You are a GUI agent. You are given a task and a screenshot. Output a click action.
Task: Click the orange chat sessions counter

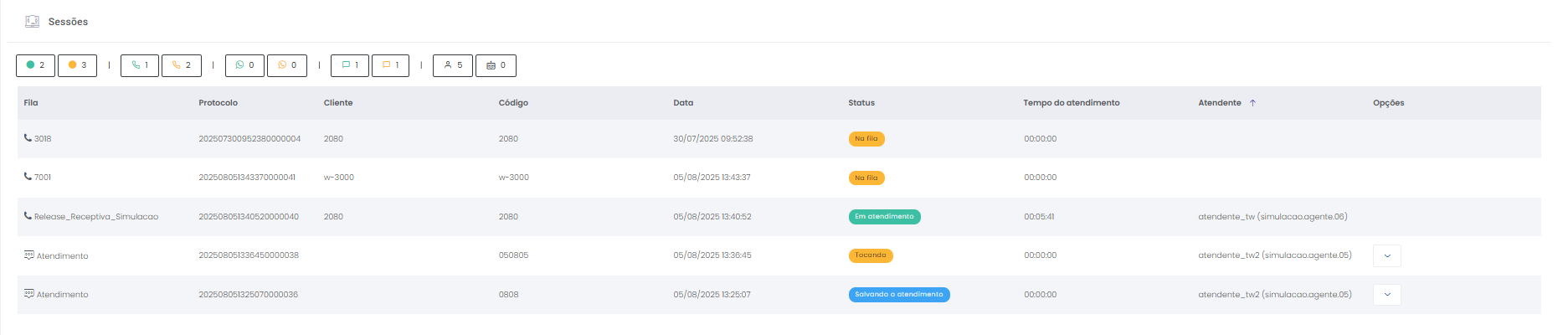pyautogui.click(x=390, y=65)
